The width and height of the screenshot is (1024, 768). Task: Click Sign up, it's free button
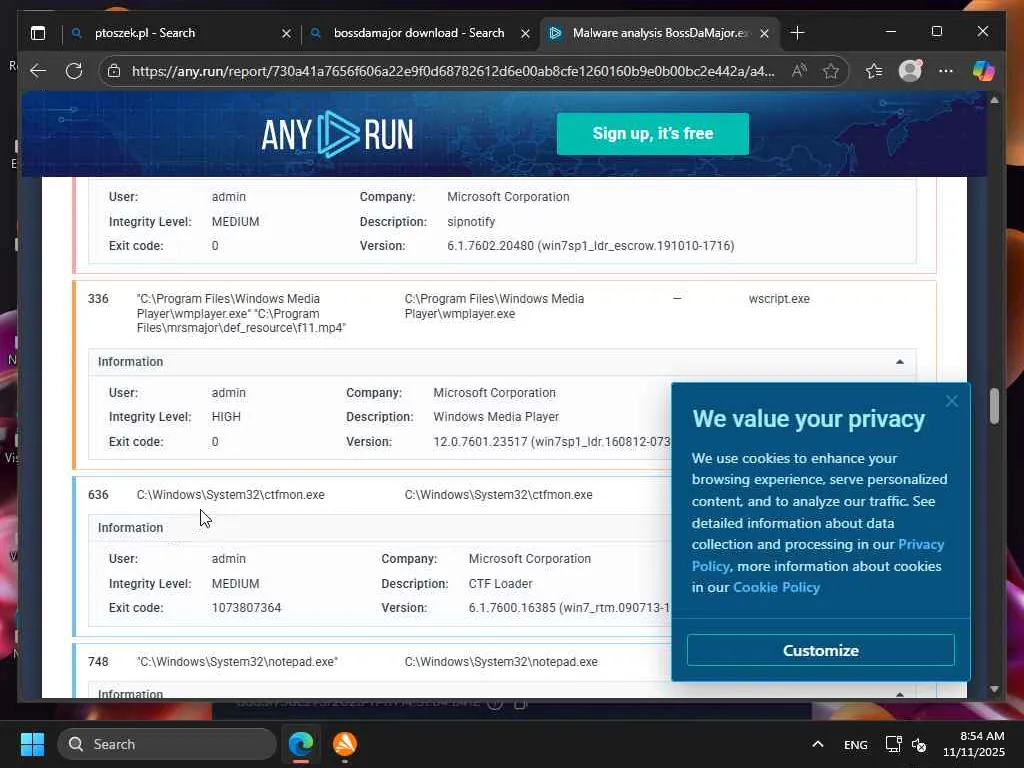tap(652, 134)
